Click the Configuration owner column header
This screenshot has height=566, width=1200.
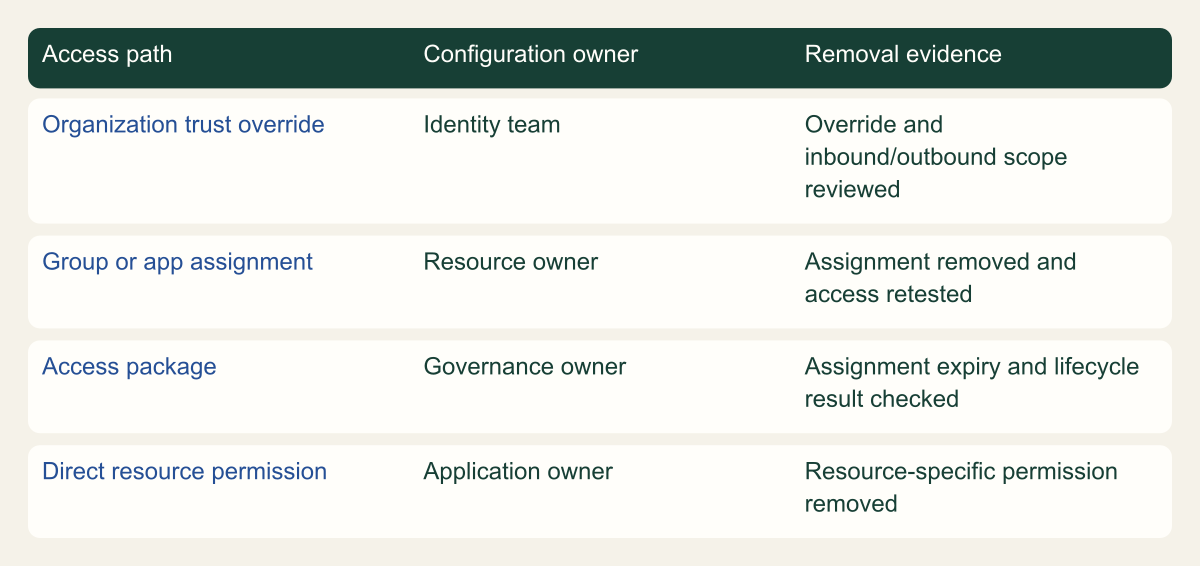[531, 54]
